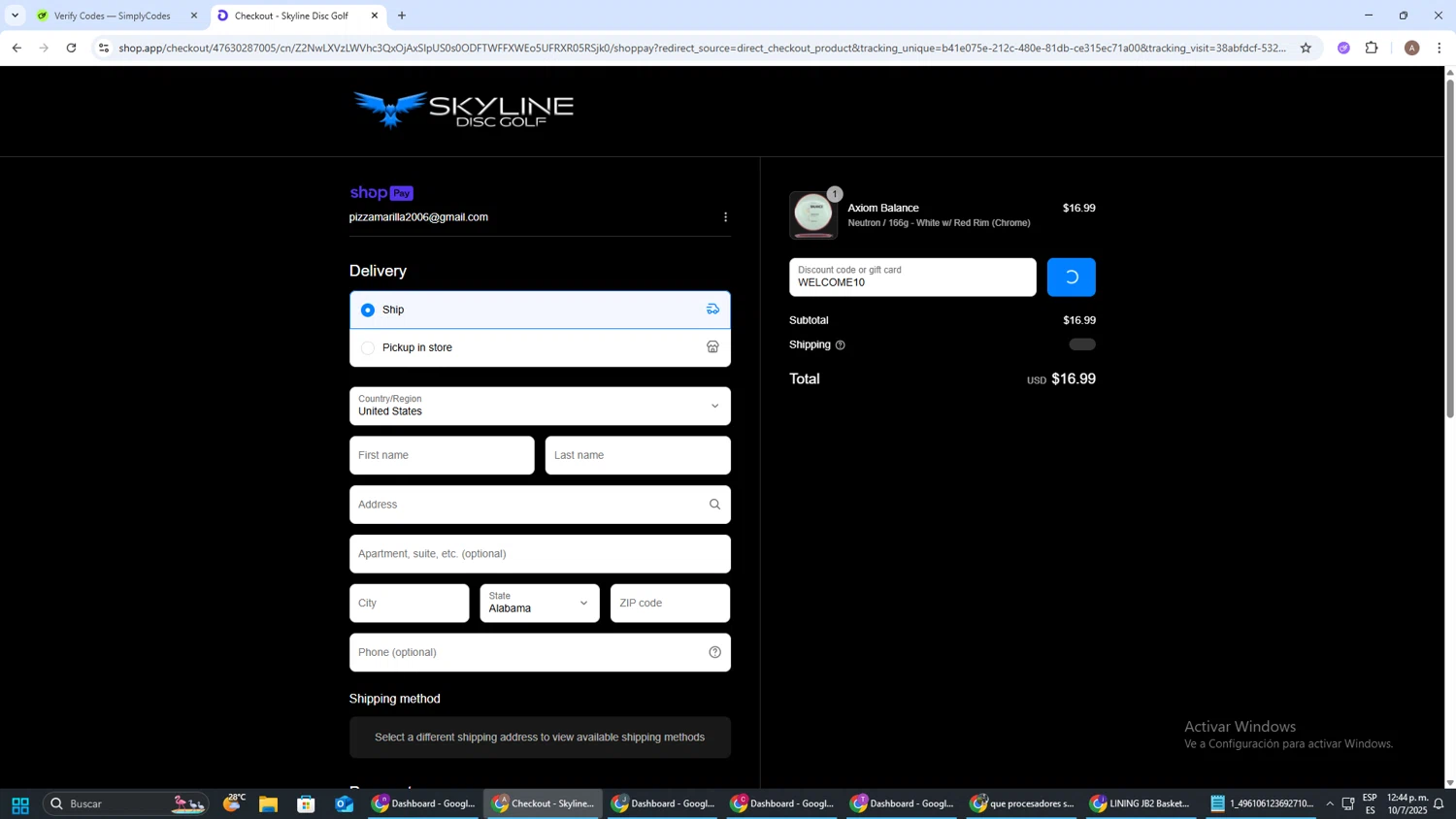1456x819 pixels.
Task: Click the ESP language indicator
Action: pyautogui.click(x=1370, y=803)
